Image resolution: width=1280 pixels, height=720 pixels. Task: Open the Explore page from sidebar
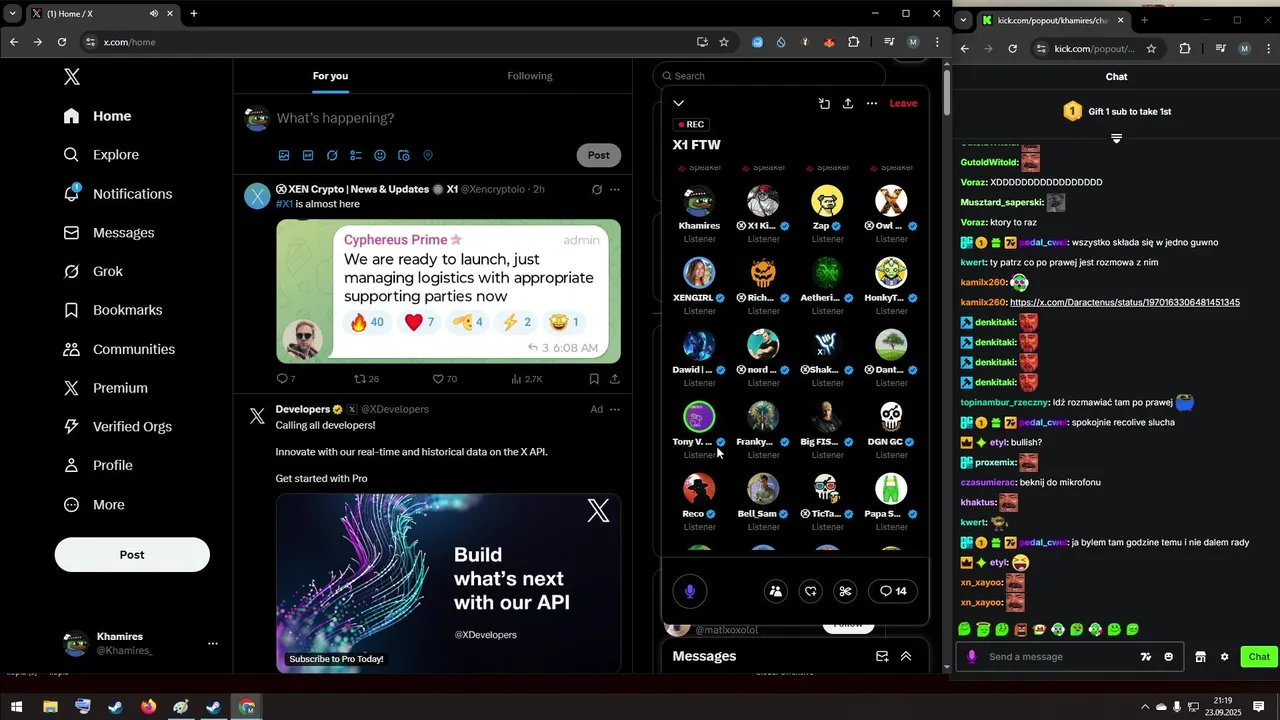pos(101,155)
